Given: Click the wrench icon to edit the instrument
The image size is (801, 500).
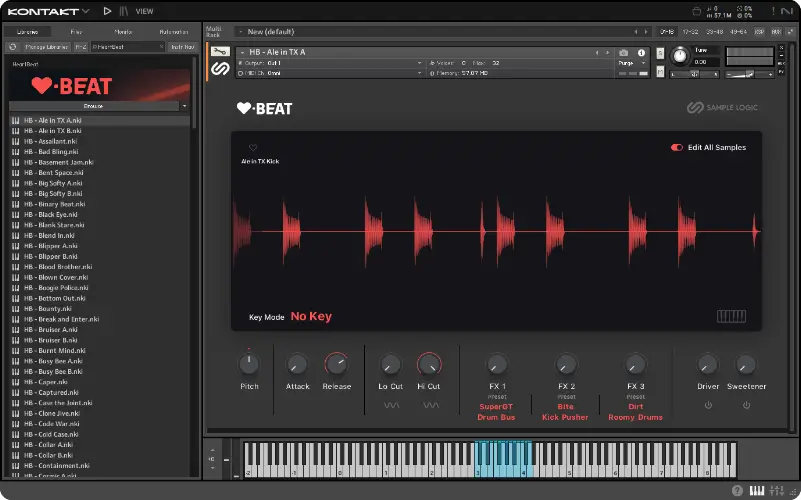Looking at the screenshot, I should tap(220, 51).
